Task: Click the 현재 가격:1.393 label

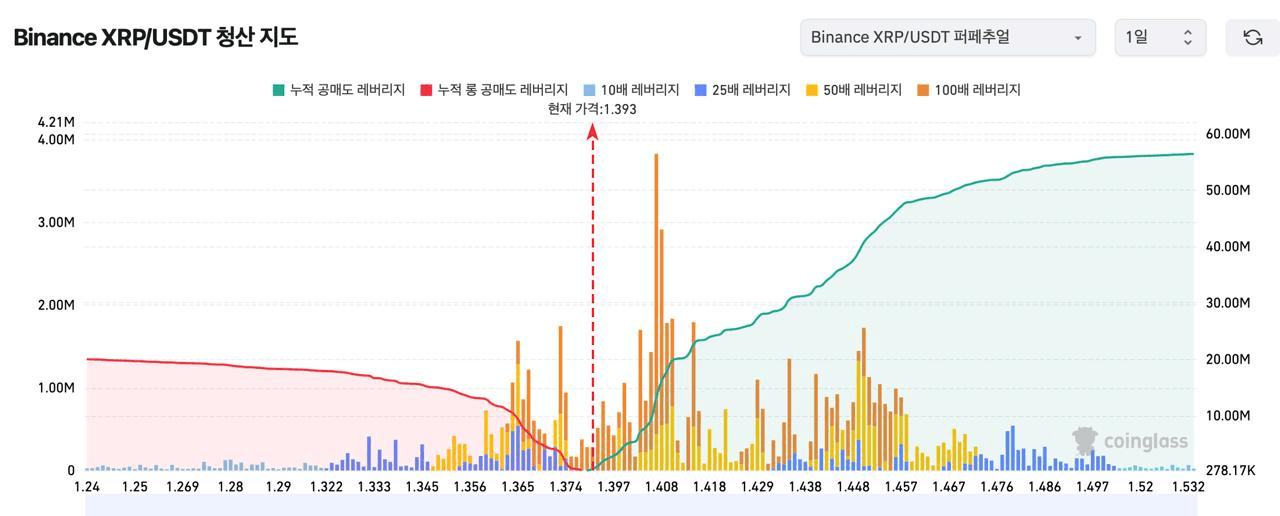Action: [x=592, y=109]
